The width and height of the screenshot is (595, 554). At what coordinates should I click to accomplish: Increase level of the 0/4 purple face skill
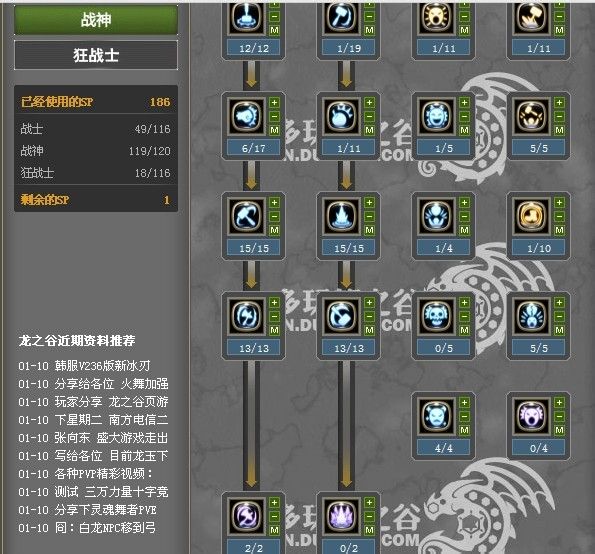[559, 402]
